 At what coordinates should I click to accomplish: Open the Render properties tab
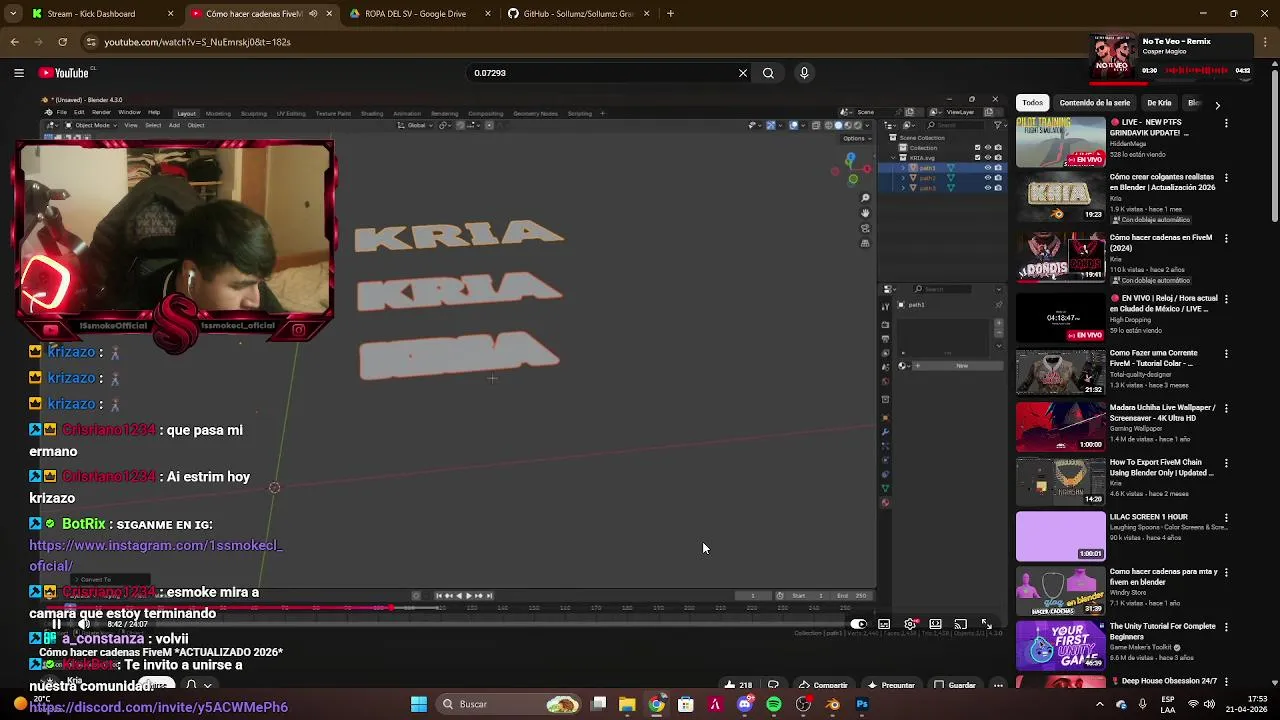(885, 324)
